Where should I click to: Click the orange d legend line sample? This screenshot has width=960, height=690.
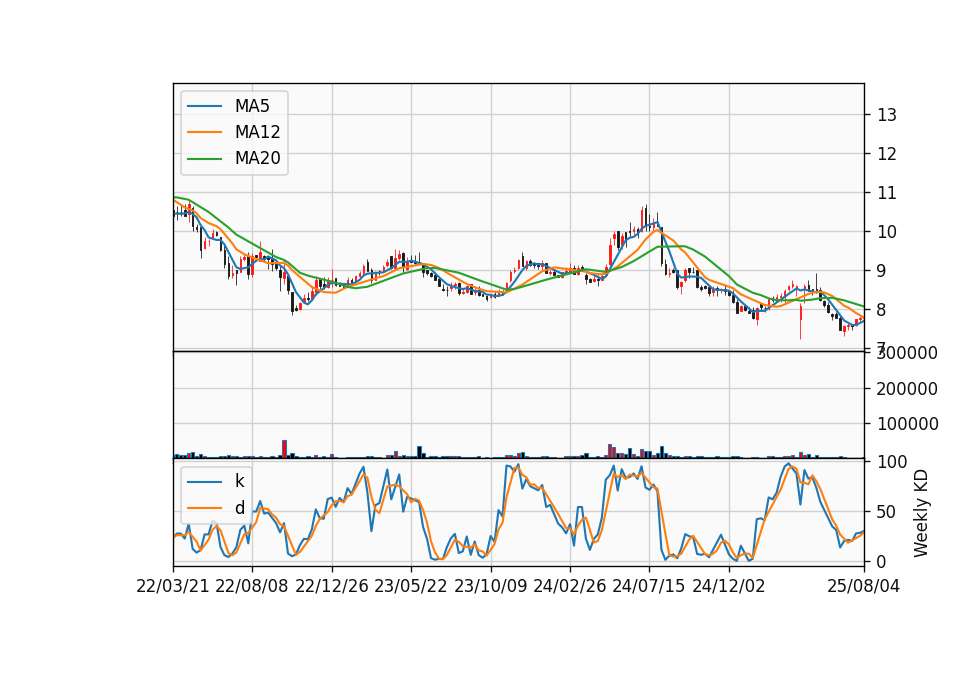tap(204, 508)
